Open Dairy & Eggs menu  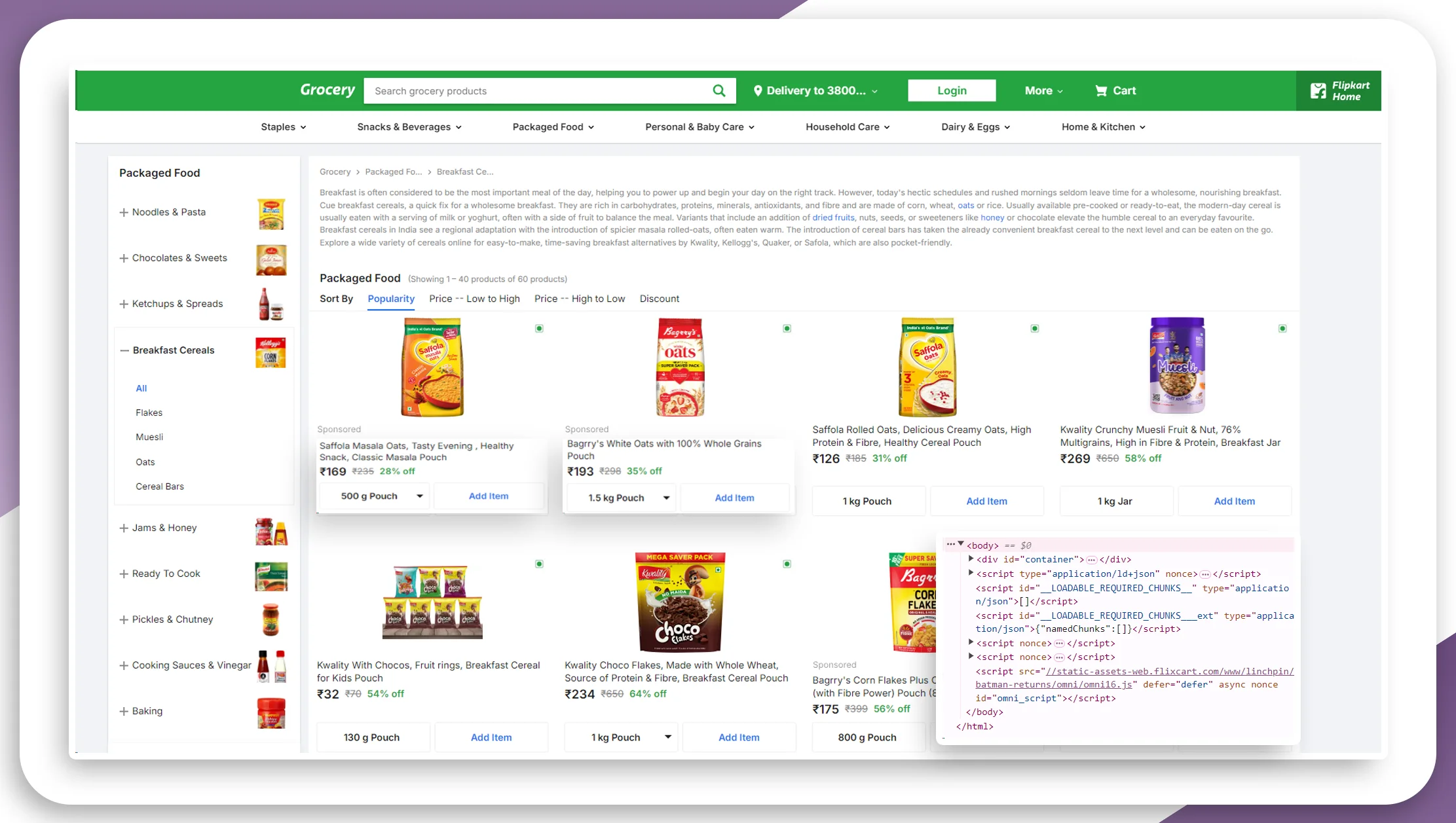976,127
